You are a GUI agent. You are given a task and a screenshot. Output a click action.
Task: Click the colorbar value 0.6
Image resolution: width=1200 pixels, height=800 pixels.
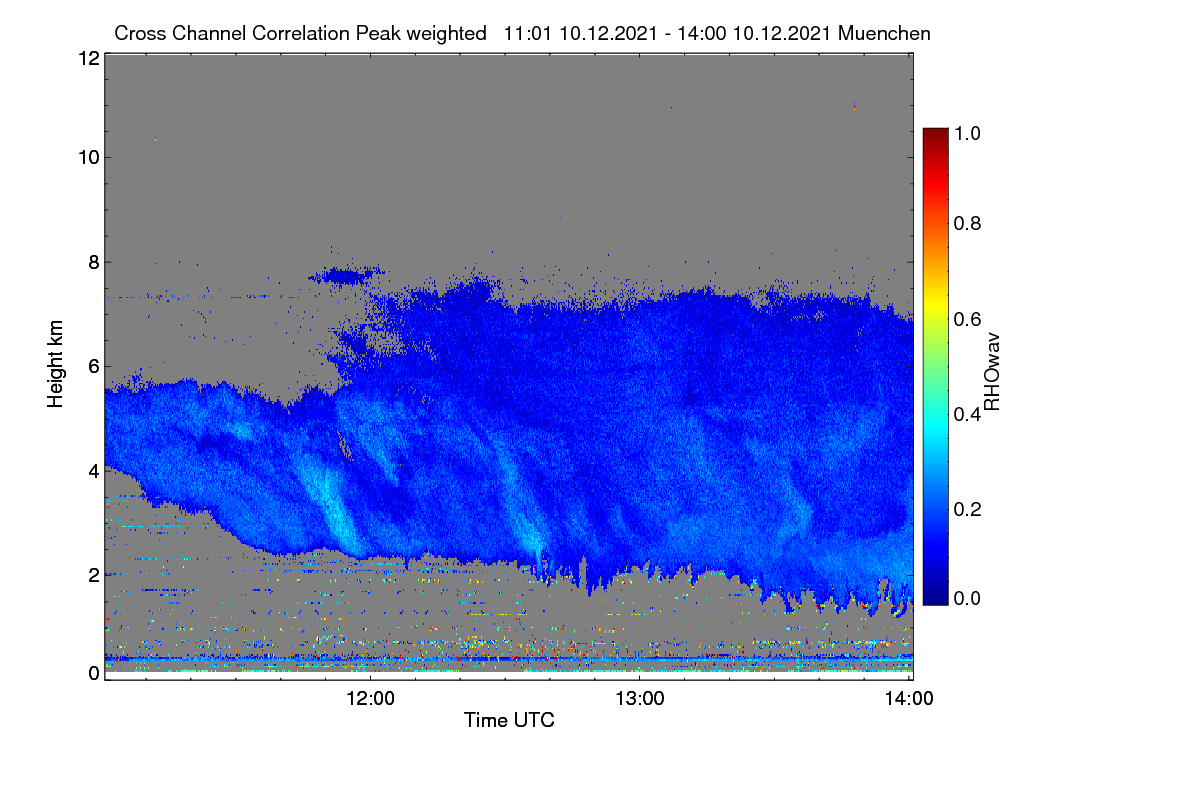(966, 319)
